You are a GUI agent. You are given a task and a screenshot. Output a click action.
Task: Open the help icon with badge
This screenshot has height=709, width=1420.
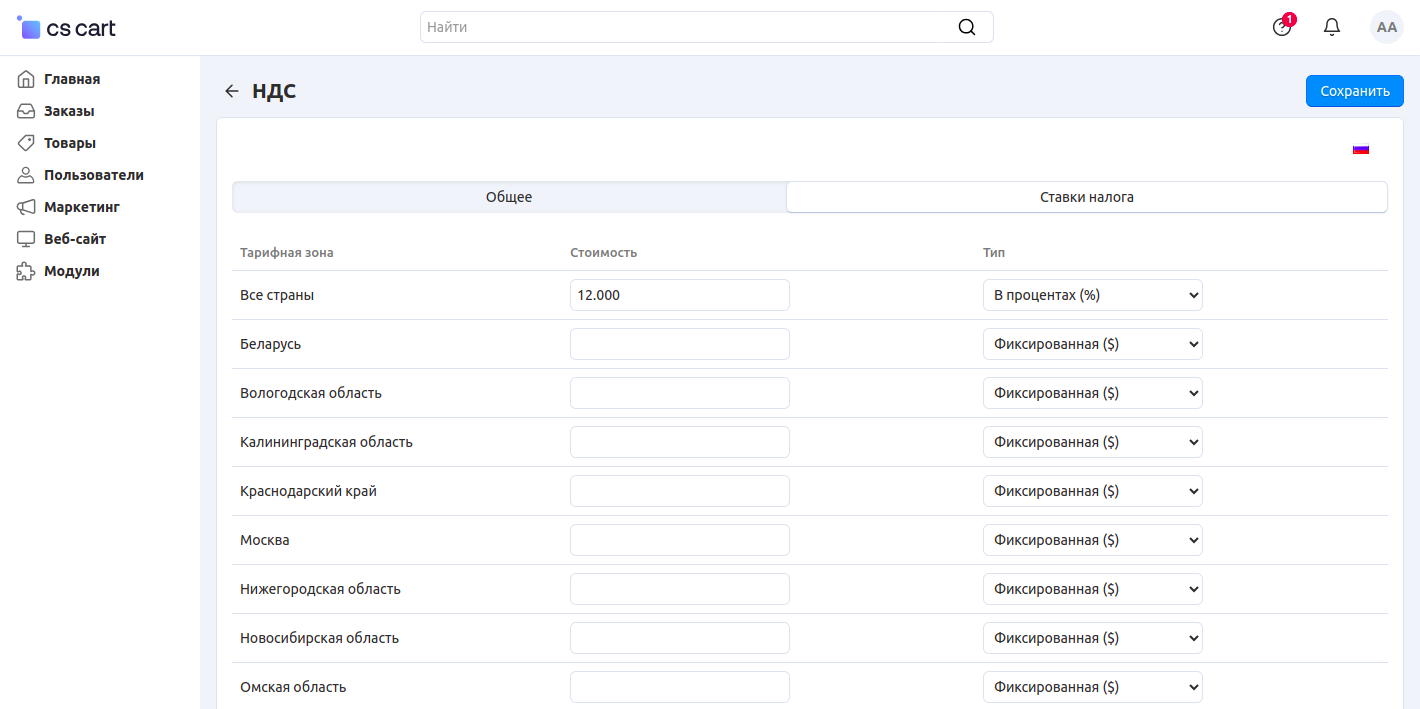pyautogui.click(x=1282, y=27)
